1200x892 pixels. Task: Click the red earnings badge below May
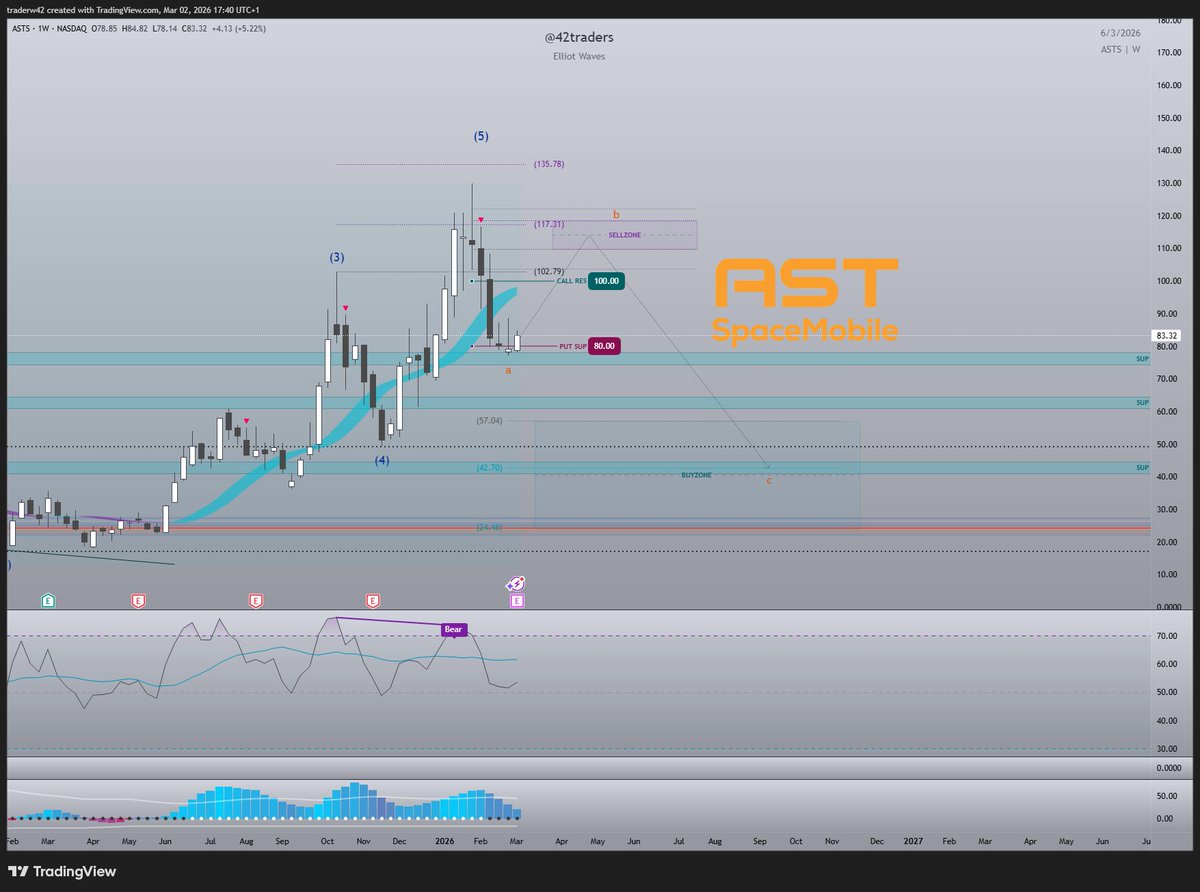click(136, 600)
